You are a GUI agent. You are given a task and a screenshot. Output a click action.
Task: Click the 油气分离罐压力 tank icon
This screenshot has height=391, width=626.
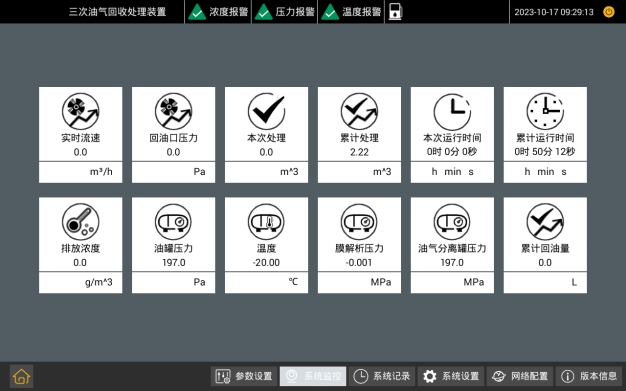(x=452, y=222)
